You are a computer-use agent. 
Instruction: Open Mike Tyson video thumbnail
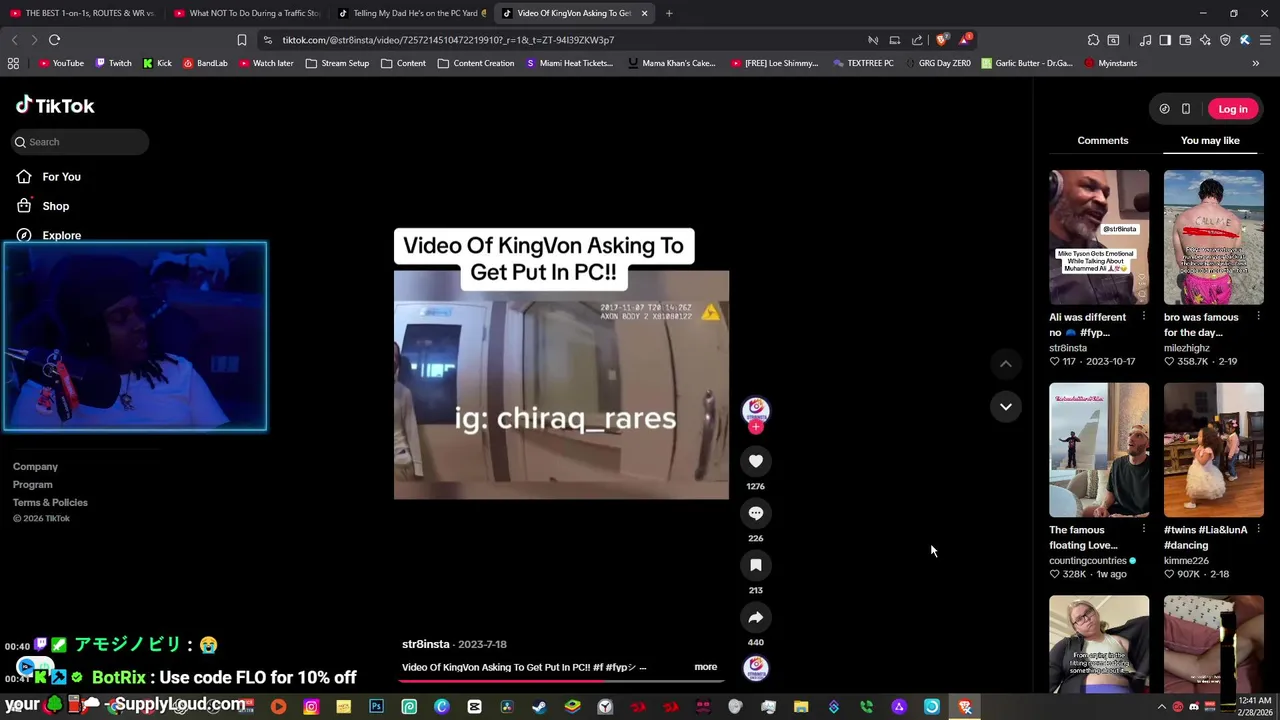point(1099,237)
